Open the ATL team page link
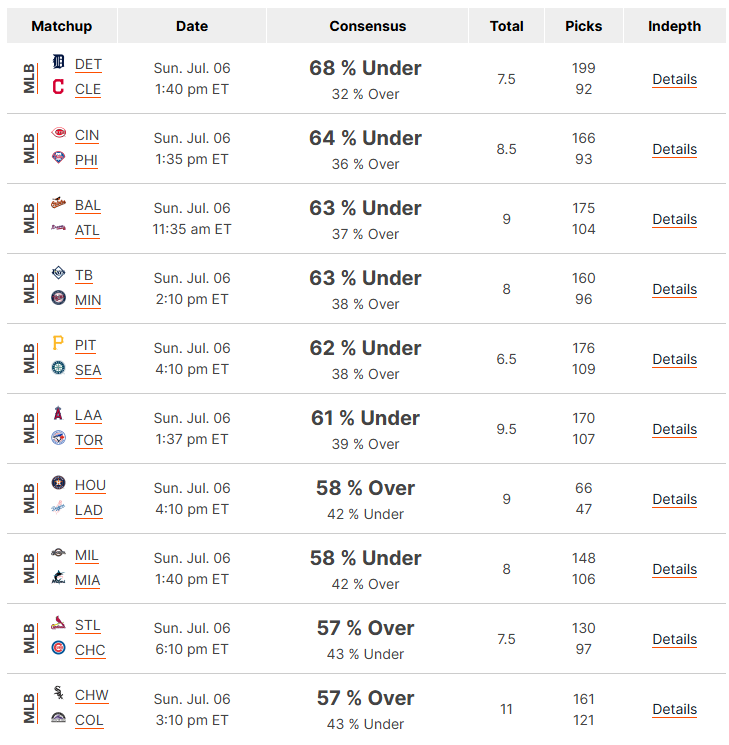 click(87, 230)
